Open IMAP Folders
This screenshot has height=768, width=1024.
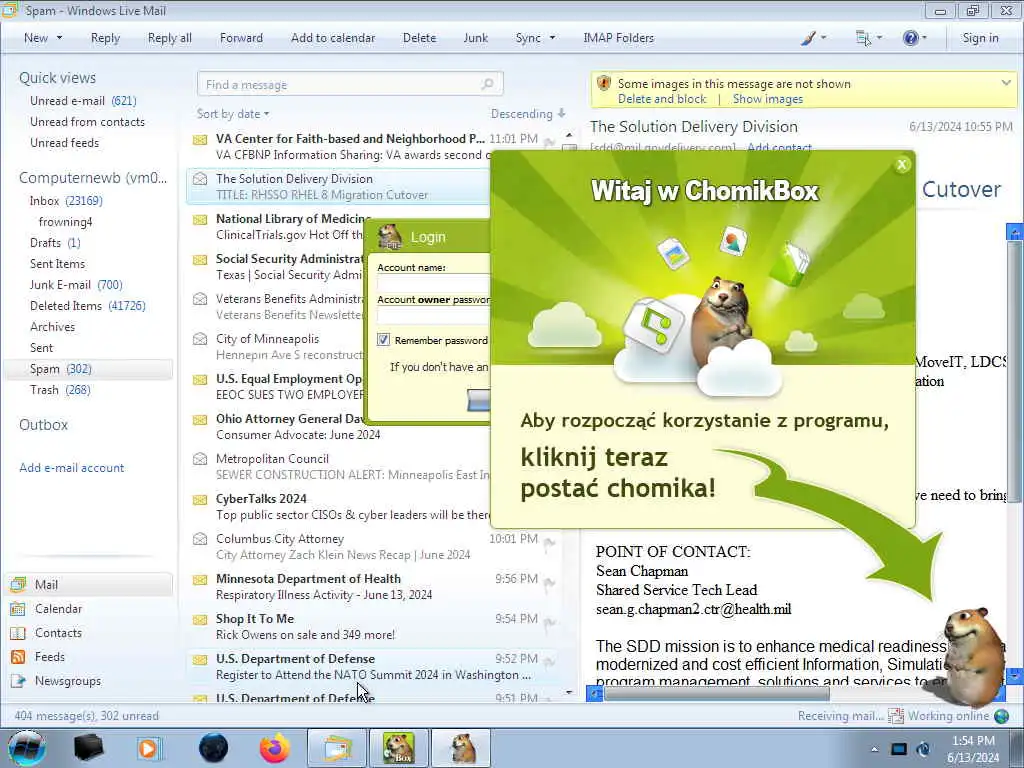618,38
